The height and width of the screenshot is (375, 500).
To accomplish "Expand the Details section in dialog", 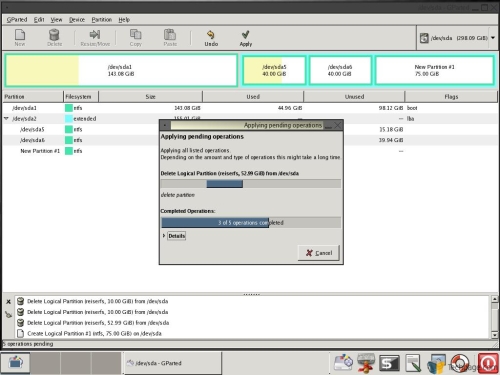I will coord(174,236).
